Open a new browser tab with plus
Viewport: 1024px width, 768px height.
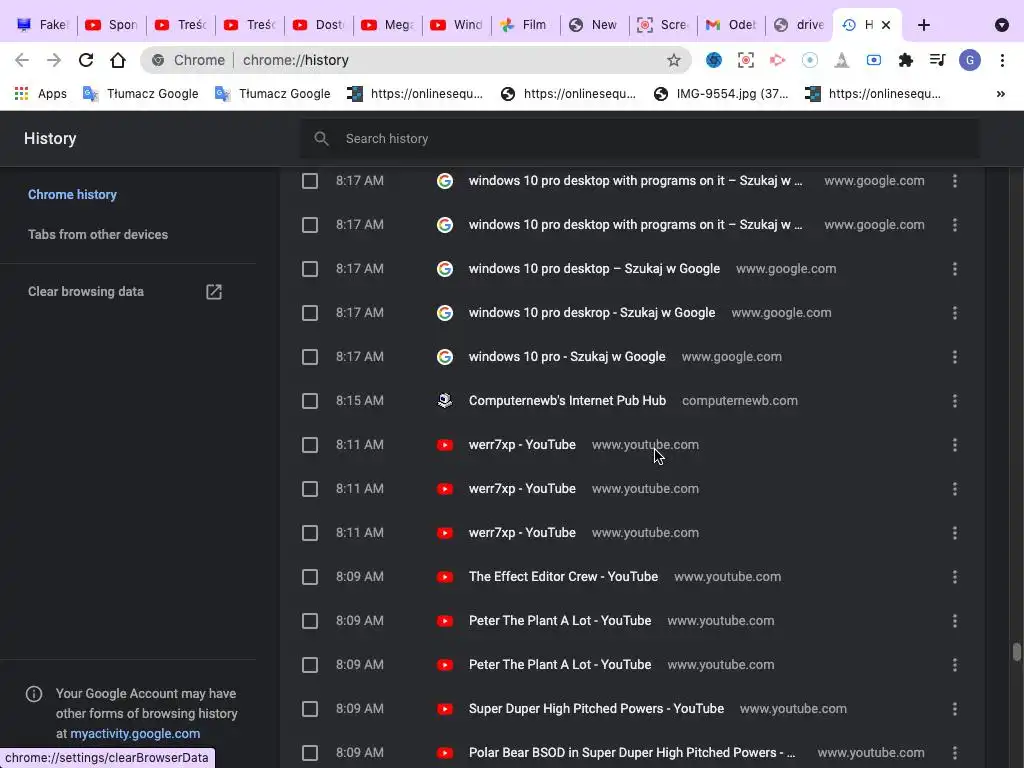(923, 25)
